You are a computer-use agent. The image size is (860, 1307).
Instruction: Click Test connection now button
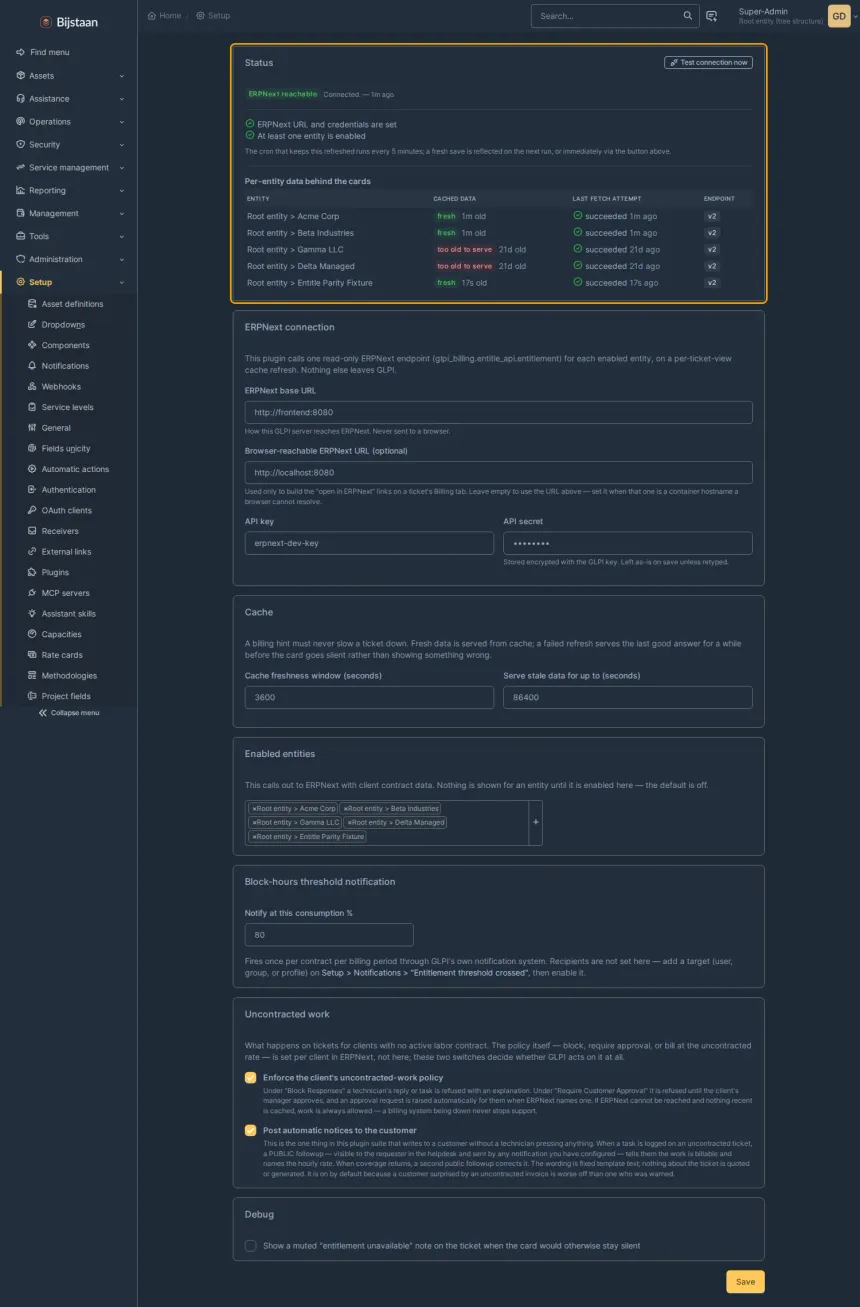point(708,62)
